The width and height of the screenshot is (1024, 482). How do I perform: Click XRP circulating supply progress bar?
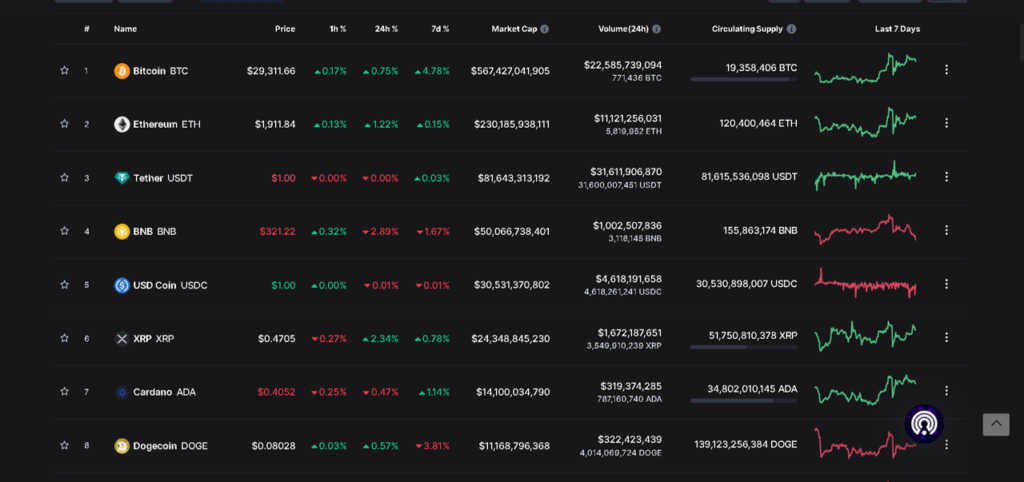(744, 347)
